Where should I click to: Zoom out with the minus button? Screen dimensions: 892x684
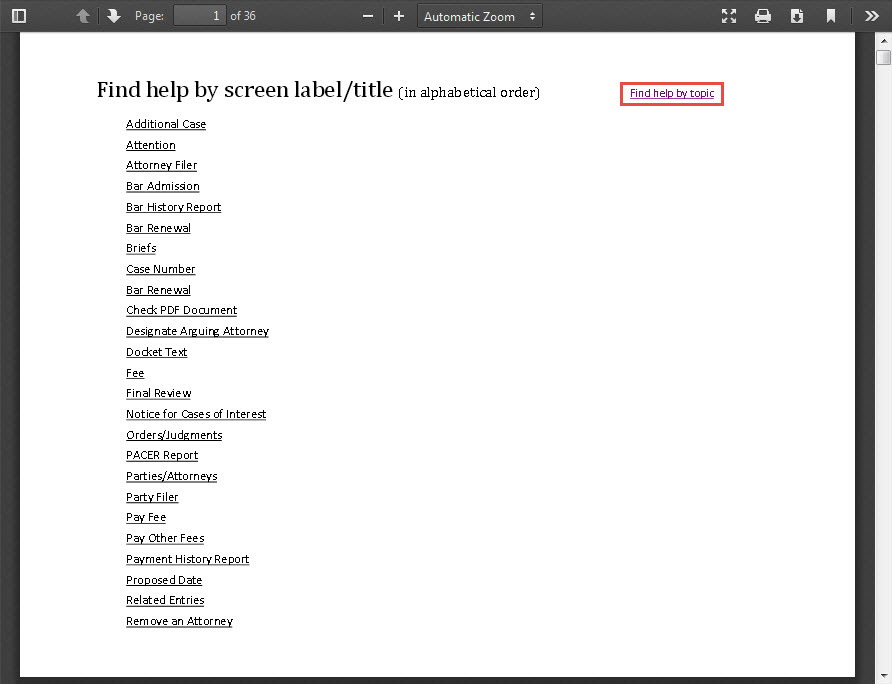click(x=368, y=16)
